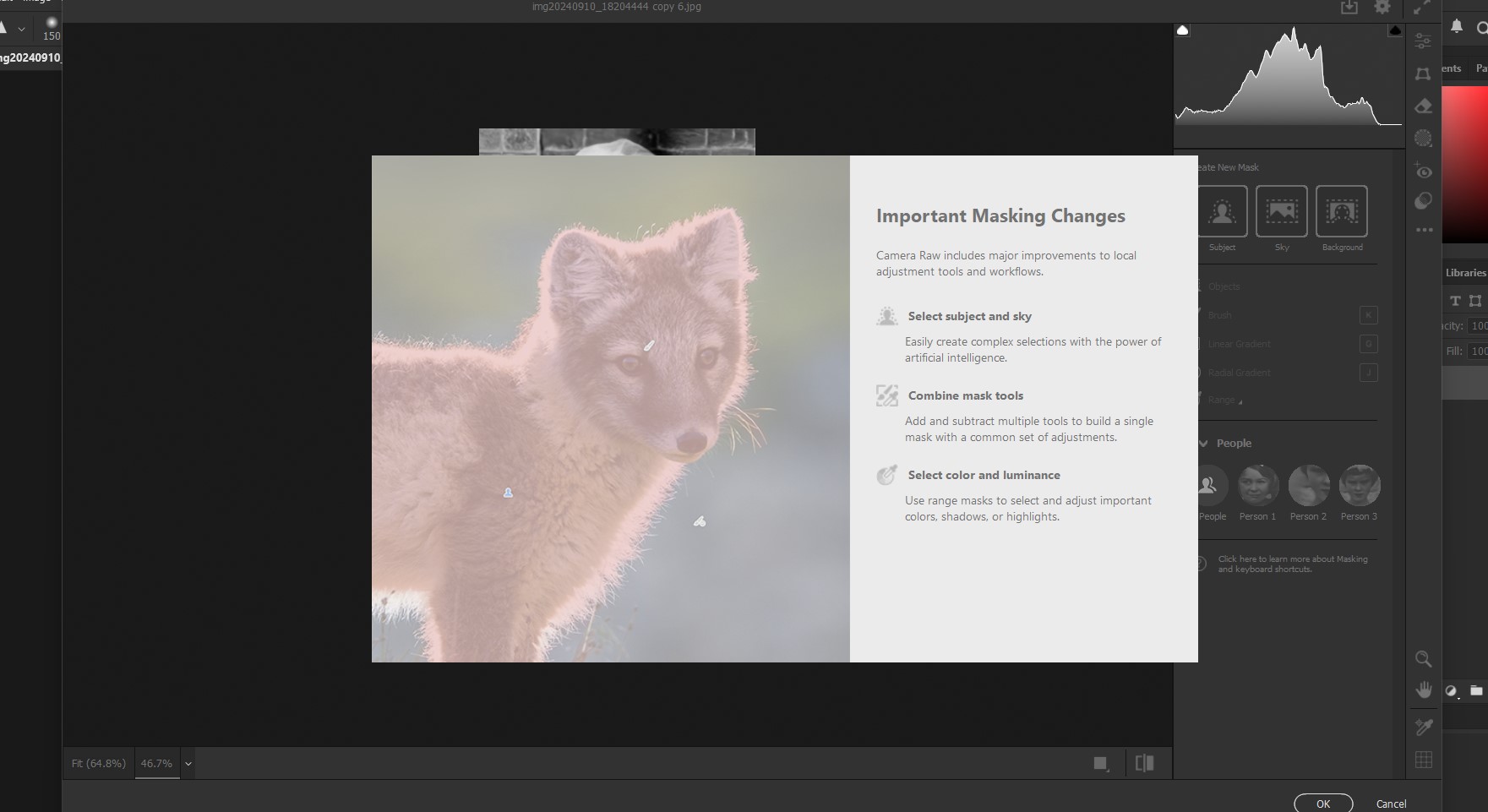Select the Healing tool
The width and height of the screenshot is (1488, 812).
[1423, 106]
